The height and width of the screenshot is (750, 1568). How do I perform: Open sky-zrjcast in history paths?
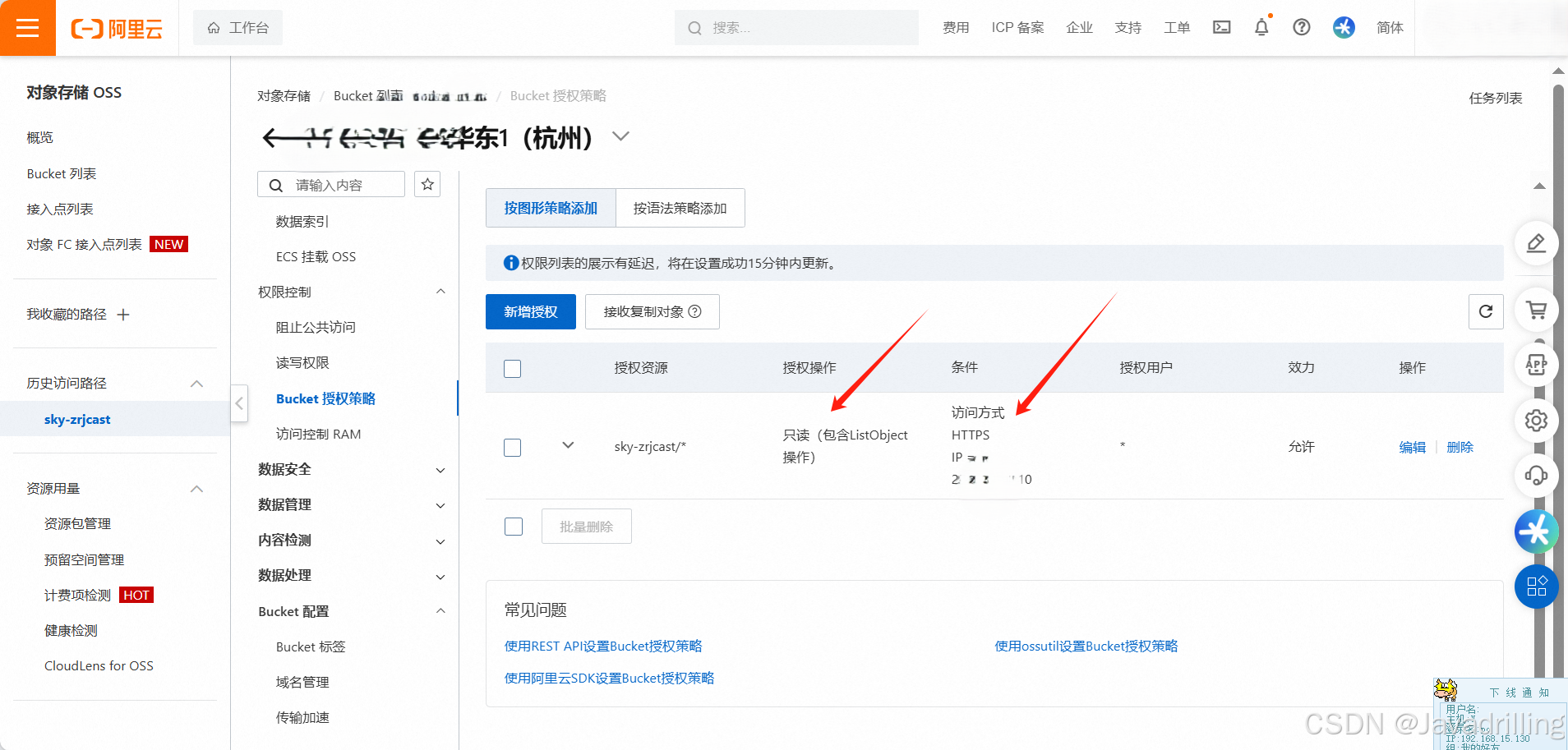pyautogui.click(x=77, y=419)
